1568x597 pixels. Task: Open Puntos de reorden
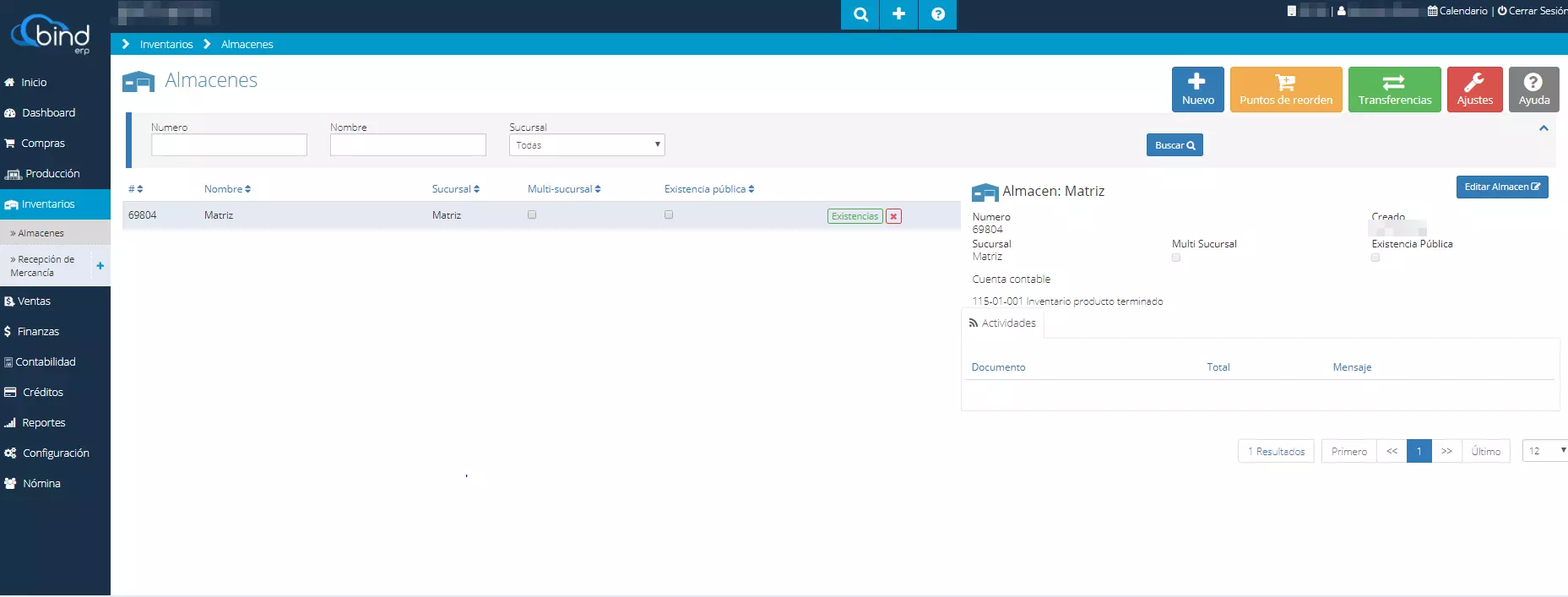point(1285,90)
